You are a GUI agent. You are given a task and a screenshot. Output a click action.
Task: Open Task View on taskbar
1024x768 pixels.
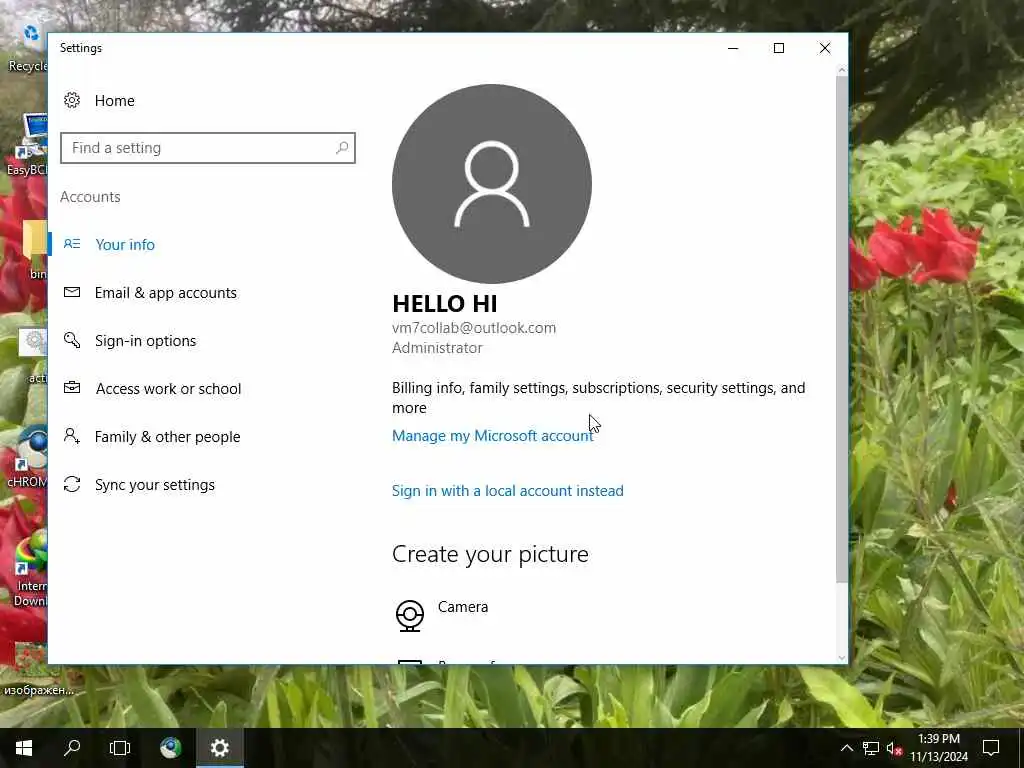tap(120, 748)
